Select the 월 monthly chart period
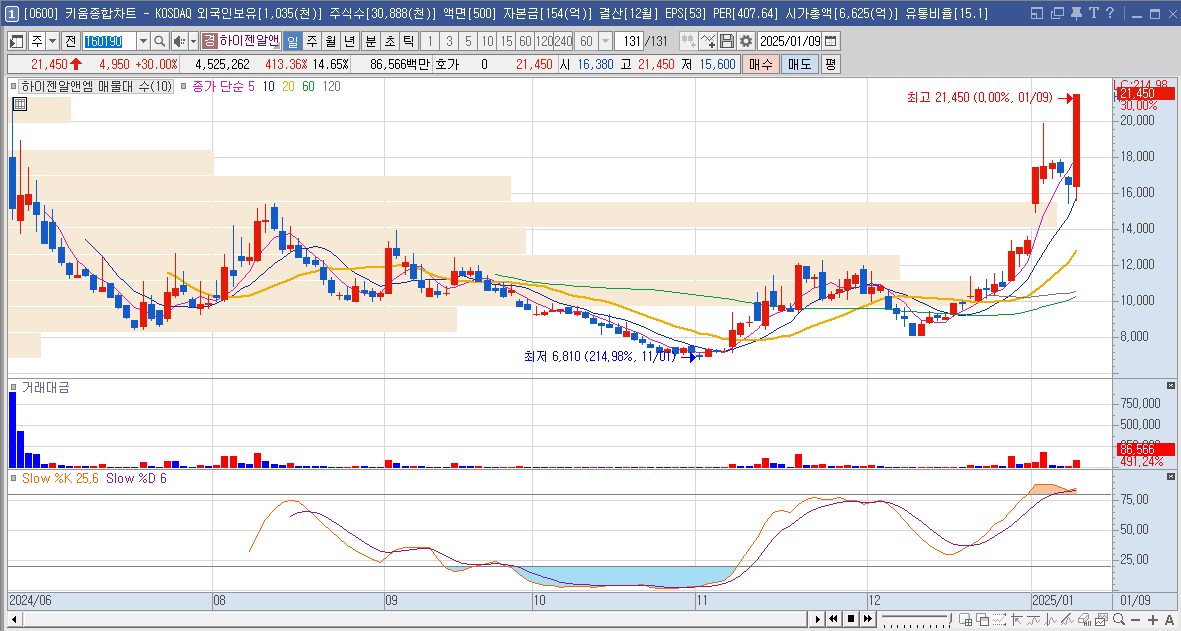 [331, 41]
